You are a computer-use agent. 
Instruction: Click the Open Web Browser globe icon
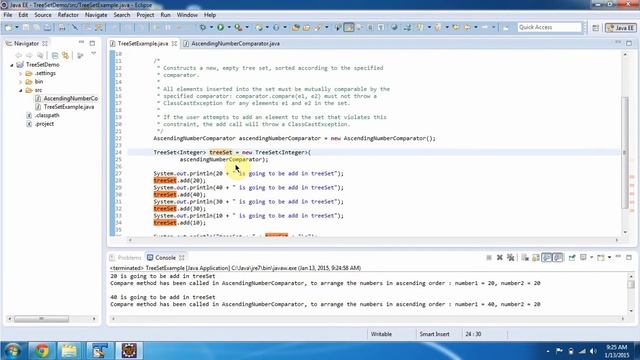click(394, 27)
